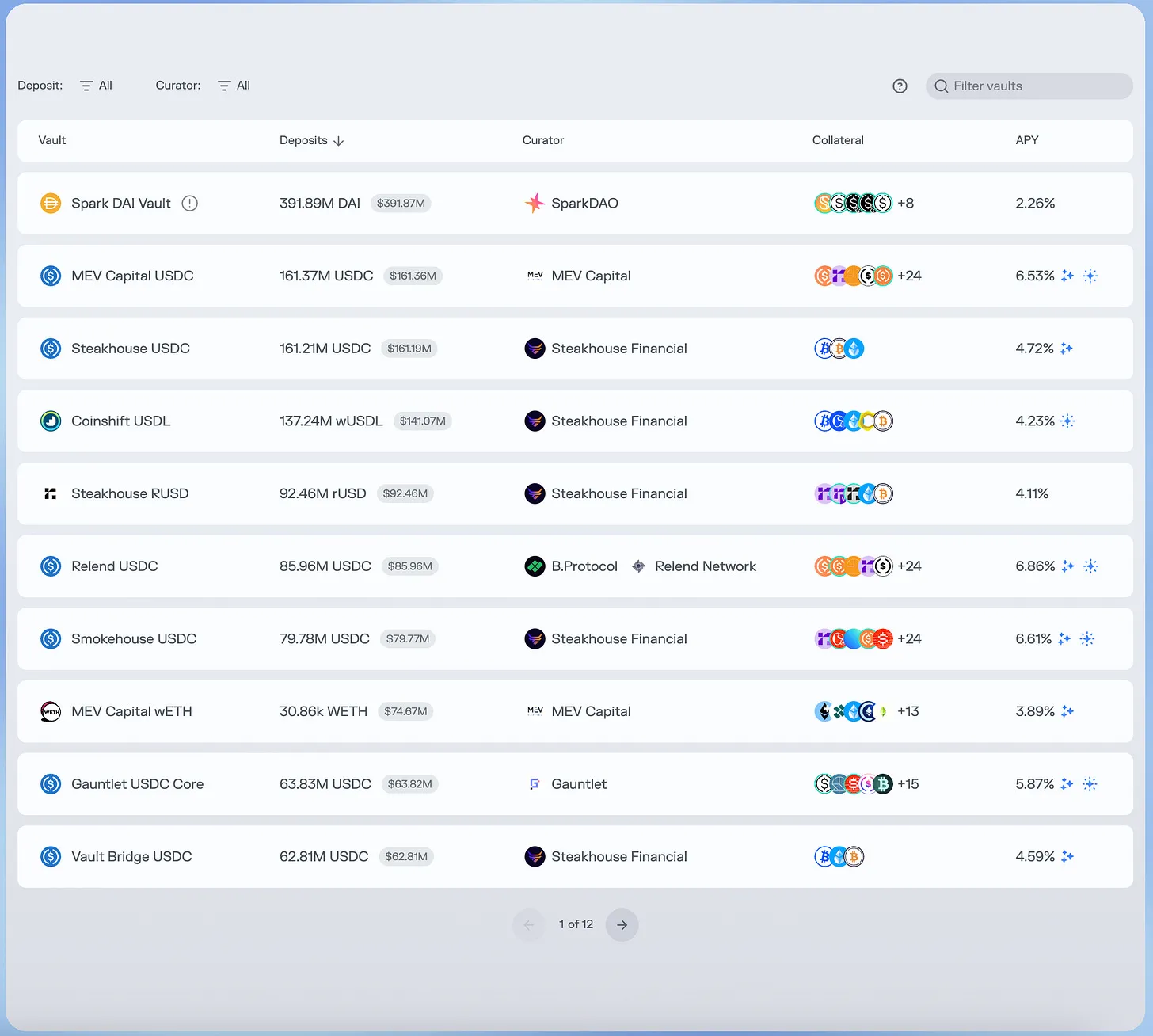
Task: Click the disabled previous page arrow
Action: (x=529, y=925)
